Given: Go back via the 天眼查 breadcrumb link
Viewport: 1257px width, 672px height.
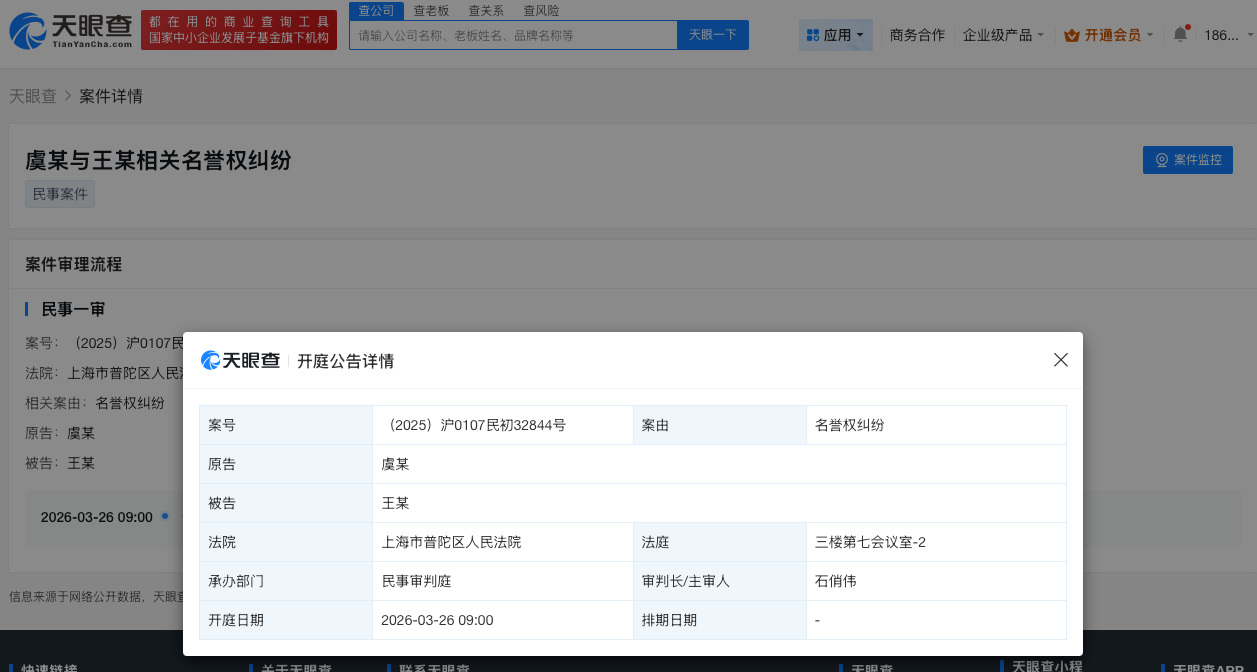Looking at the screenshot, I should click(33, 96).
